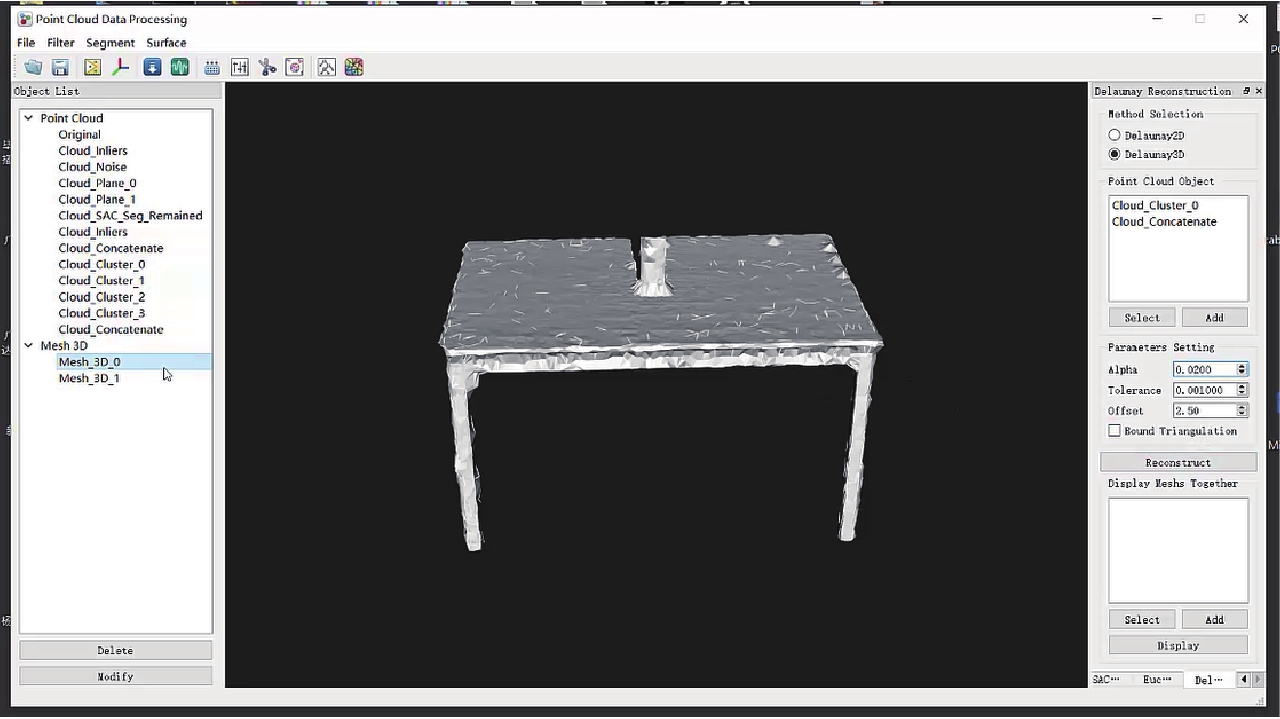
Task: Click the colorful mesh icon in toolbar
Action: 353,67
